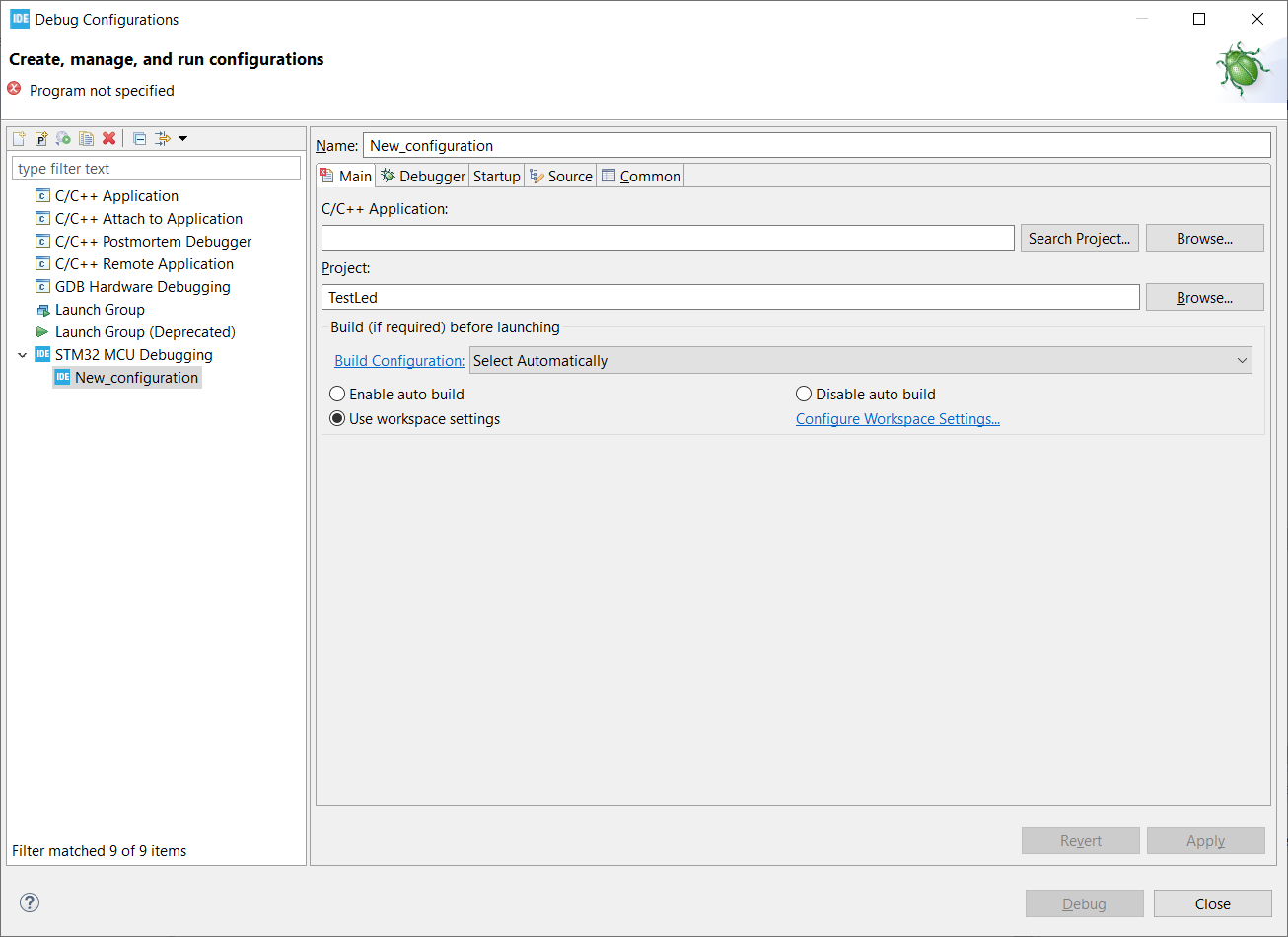Click the filter launch configurations icon
Screen dimensions: 1288x937
163,138
